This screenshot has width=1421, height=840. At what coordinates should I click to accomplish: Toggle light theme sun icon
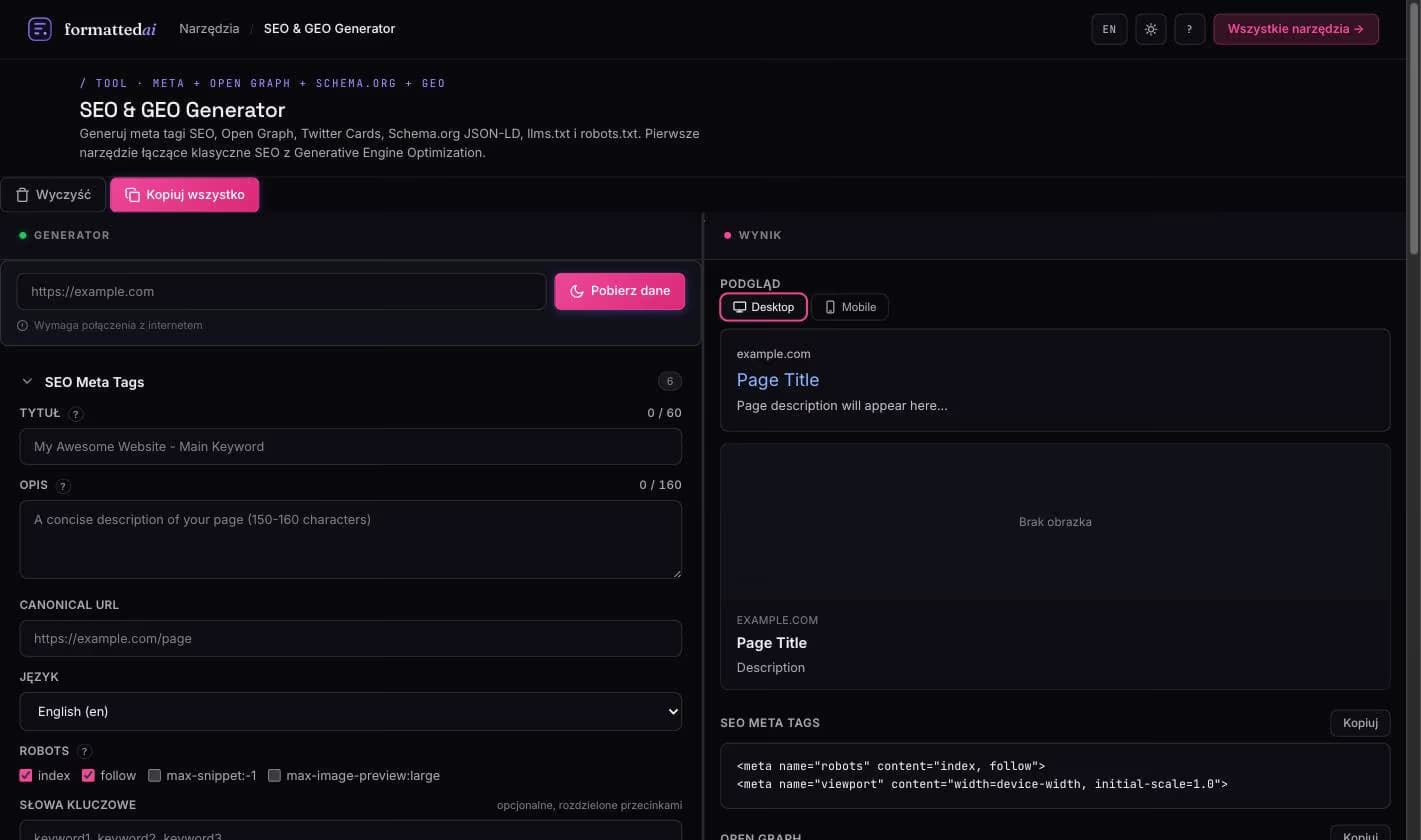pos(1151,29)
